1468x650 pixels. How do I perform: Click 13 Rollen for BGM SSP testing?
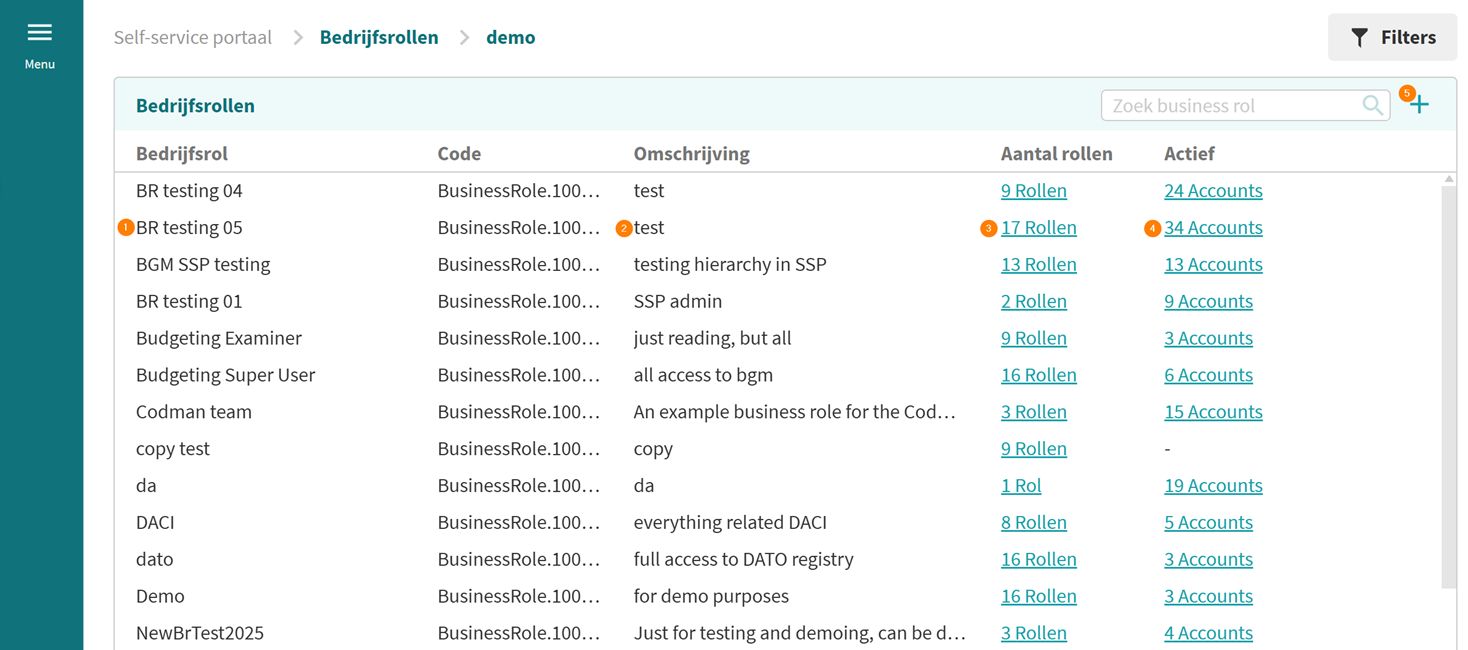1038,265
